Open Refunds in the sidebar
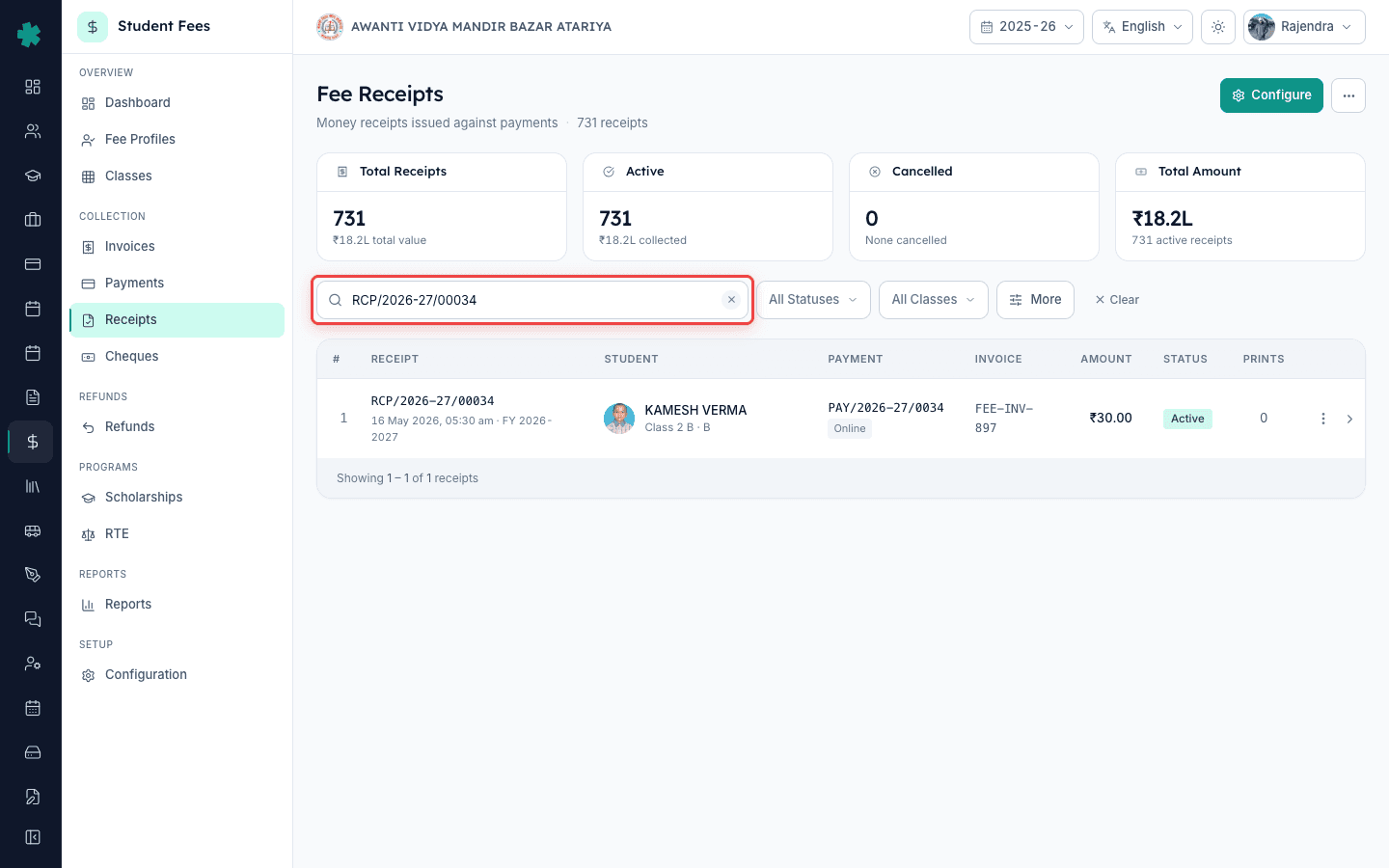Screen dimensions: 1389x868 [177, 427]
